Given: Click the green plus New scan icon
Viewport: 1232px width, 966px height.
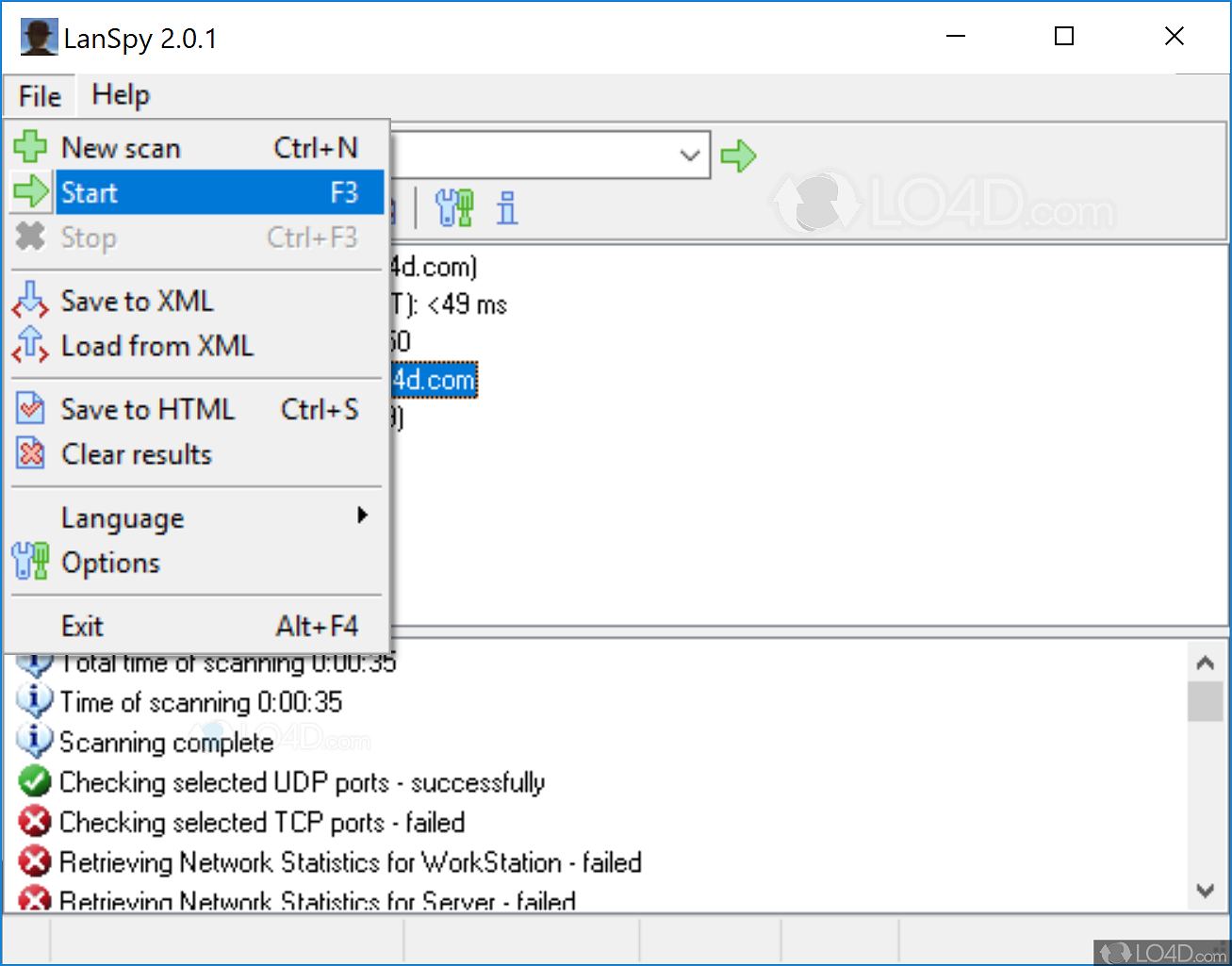Looking at the screenshot, I should point(30,147).
